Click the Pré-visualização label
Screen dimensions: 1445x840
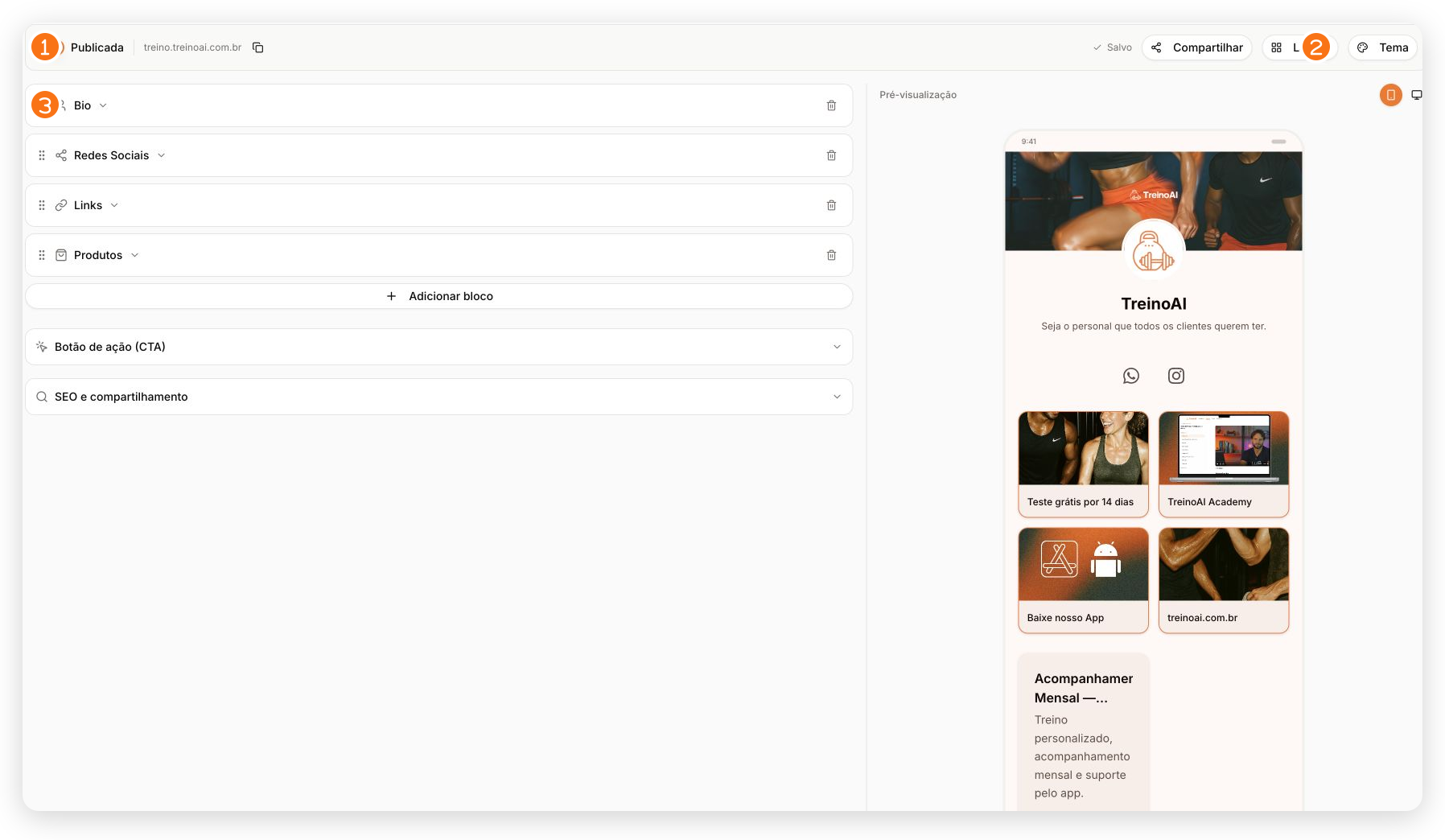click(918, 95)
